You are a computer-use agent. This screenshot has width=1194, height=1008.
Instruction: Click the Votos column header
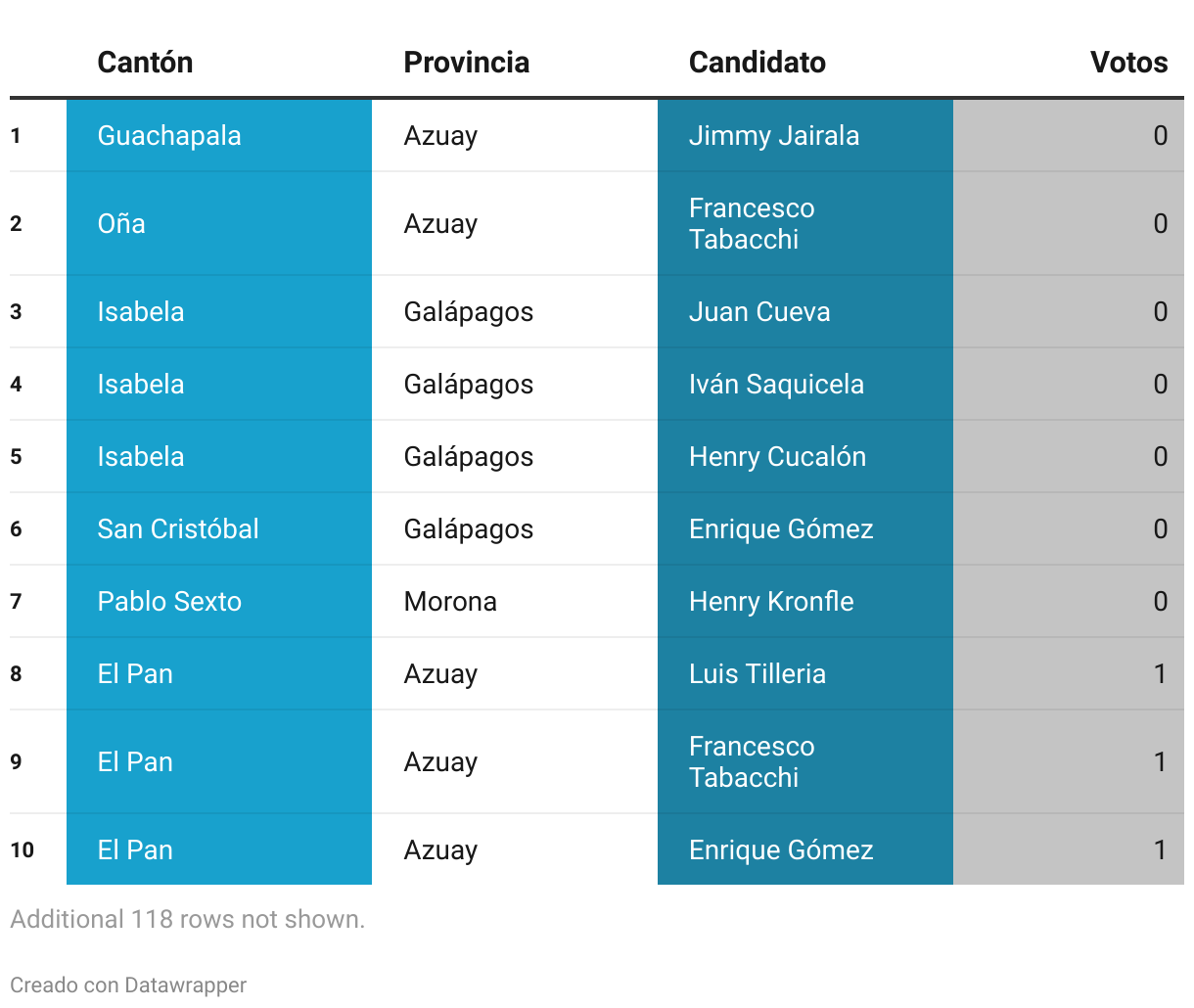[1129, 63]
